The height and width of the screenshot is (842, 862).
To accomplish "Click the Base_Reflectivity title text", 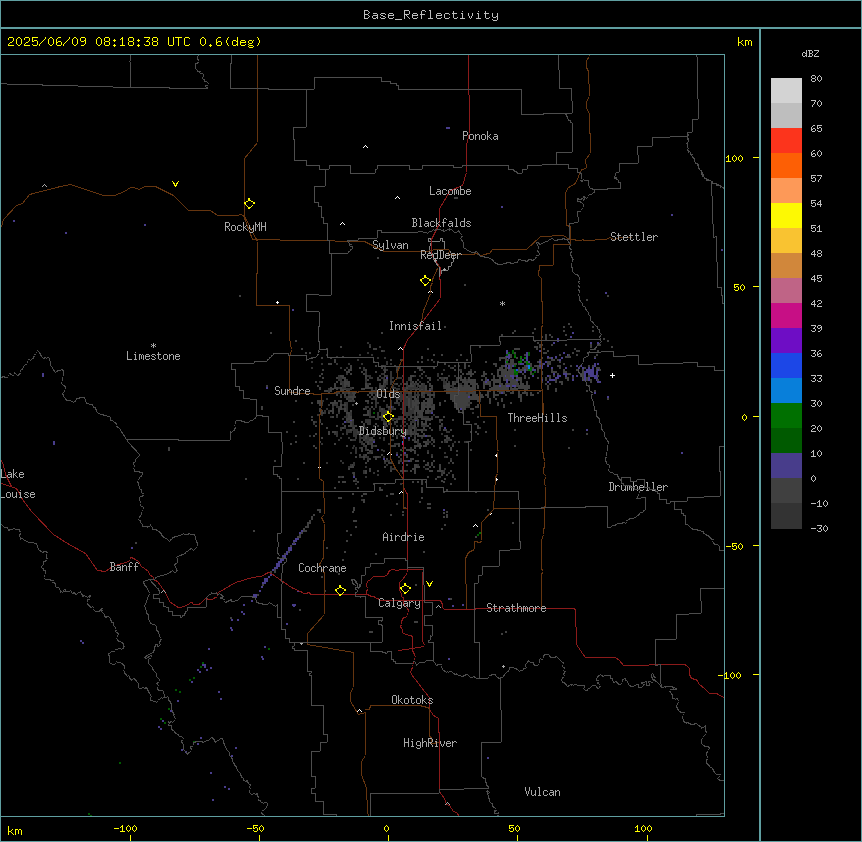I will click(x=431, y=15).
